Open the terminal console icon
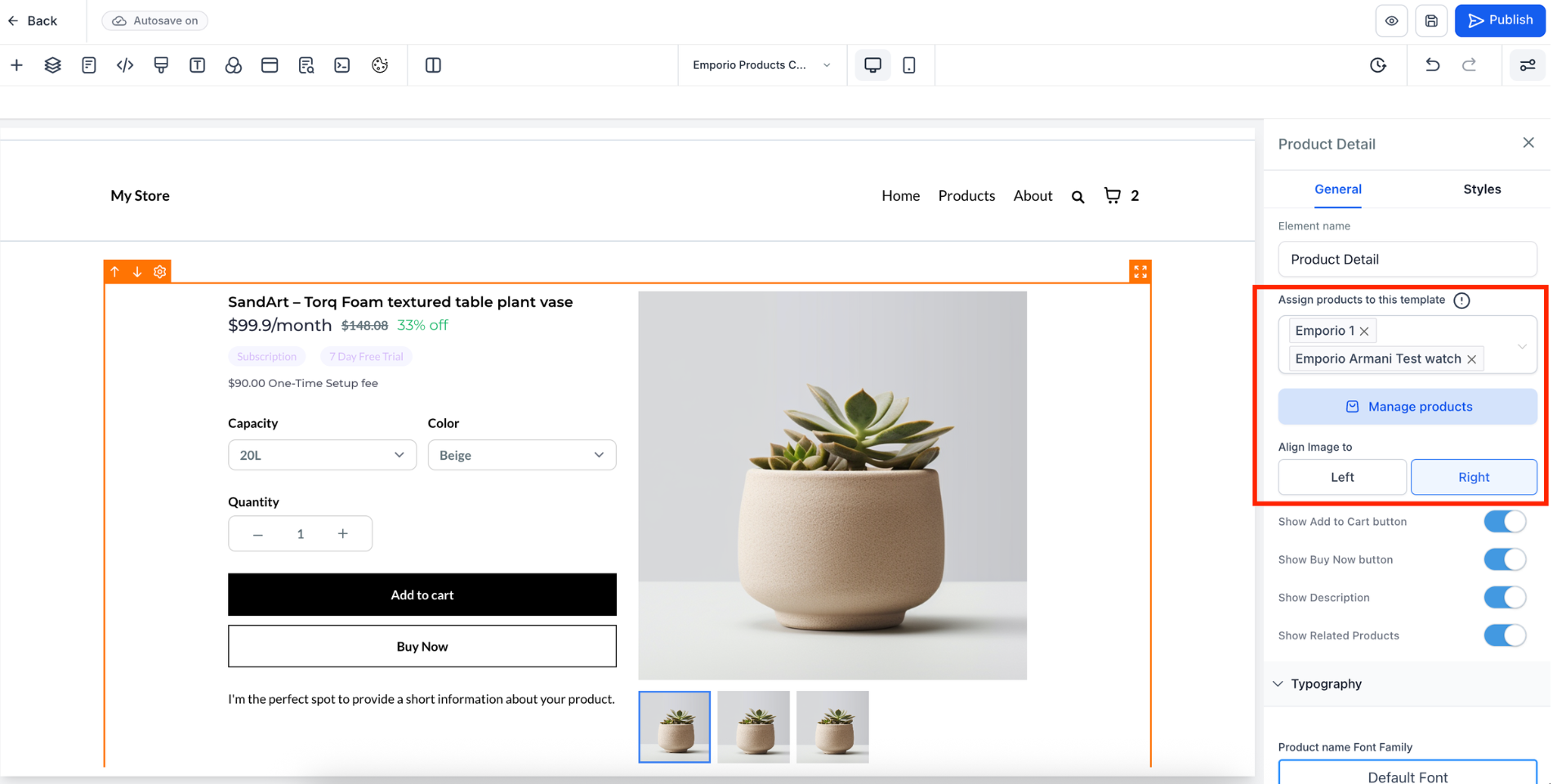Viewport: 1566px width, 784px height. pos(342,65)
